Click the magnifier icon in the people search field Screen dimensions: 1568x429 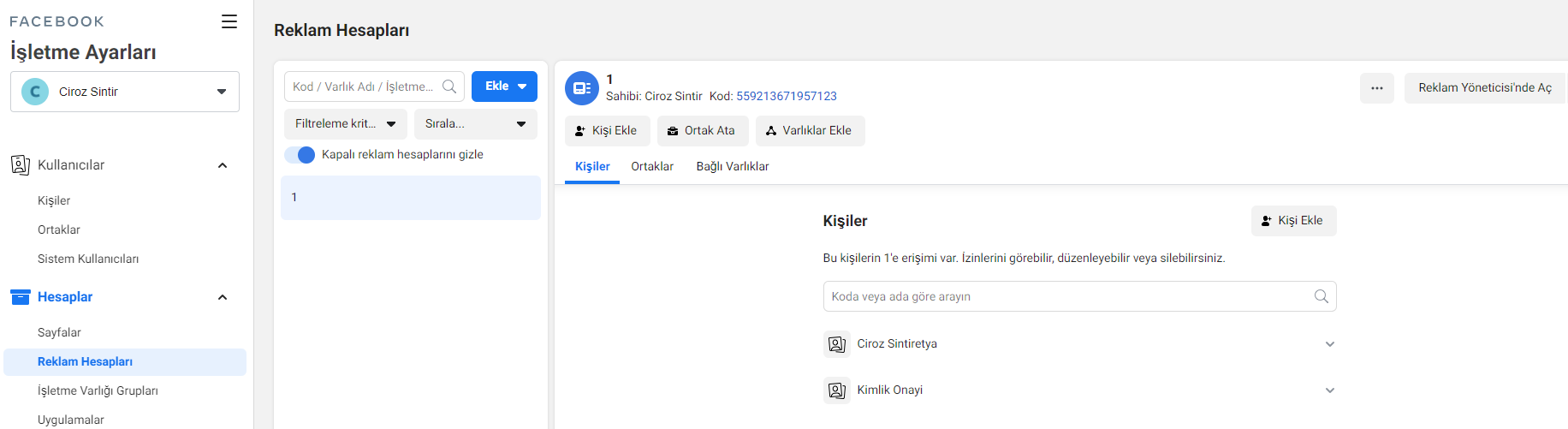pos(1322,296)
